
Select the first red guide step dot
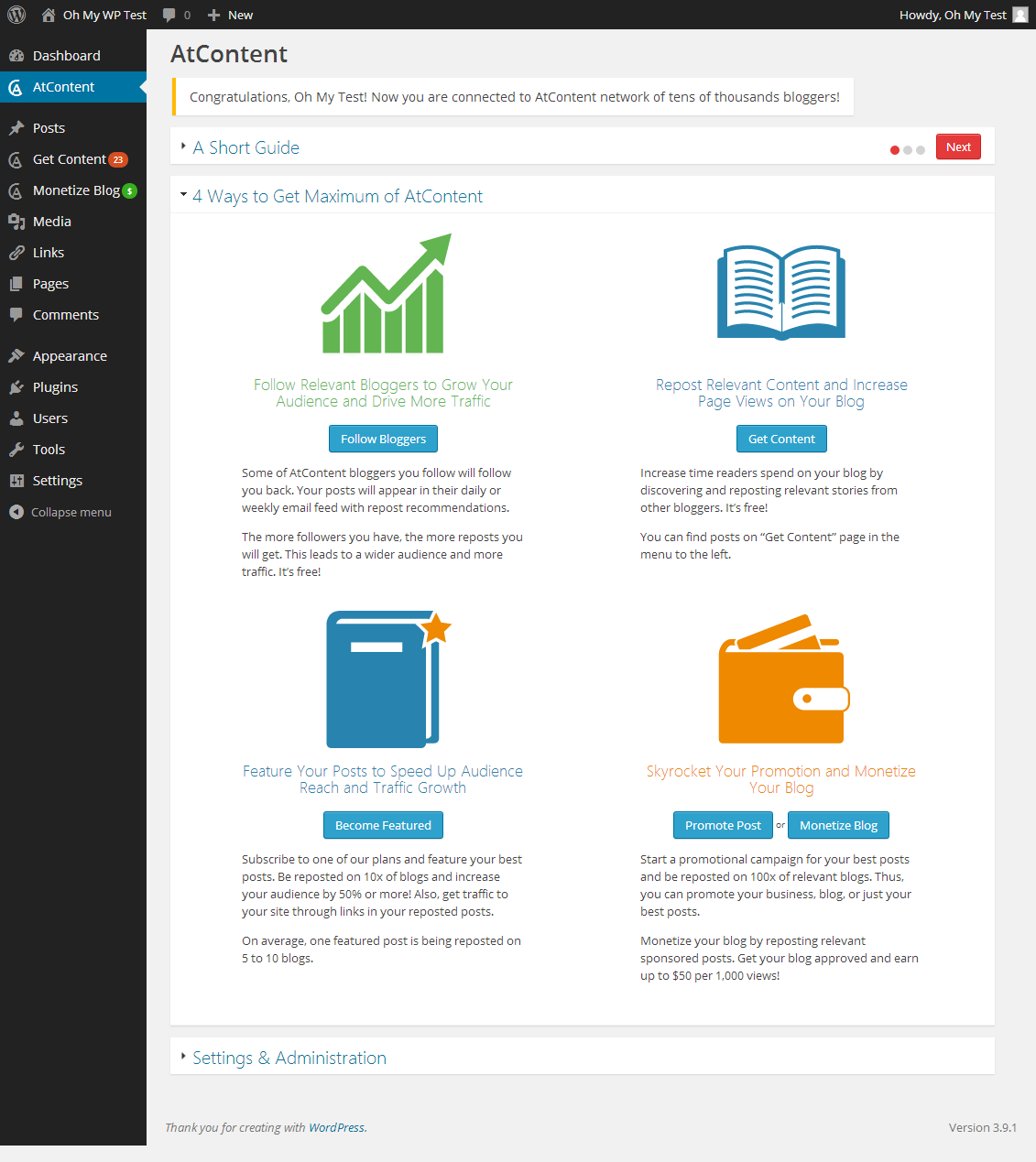point(895,149)
